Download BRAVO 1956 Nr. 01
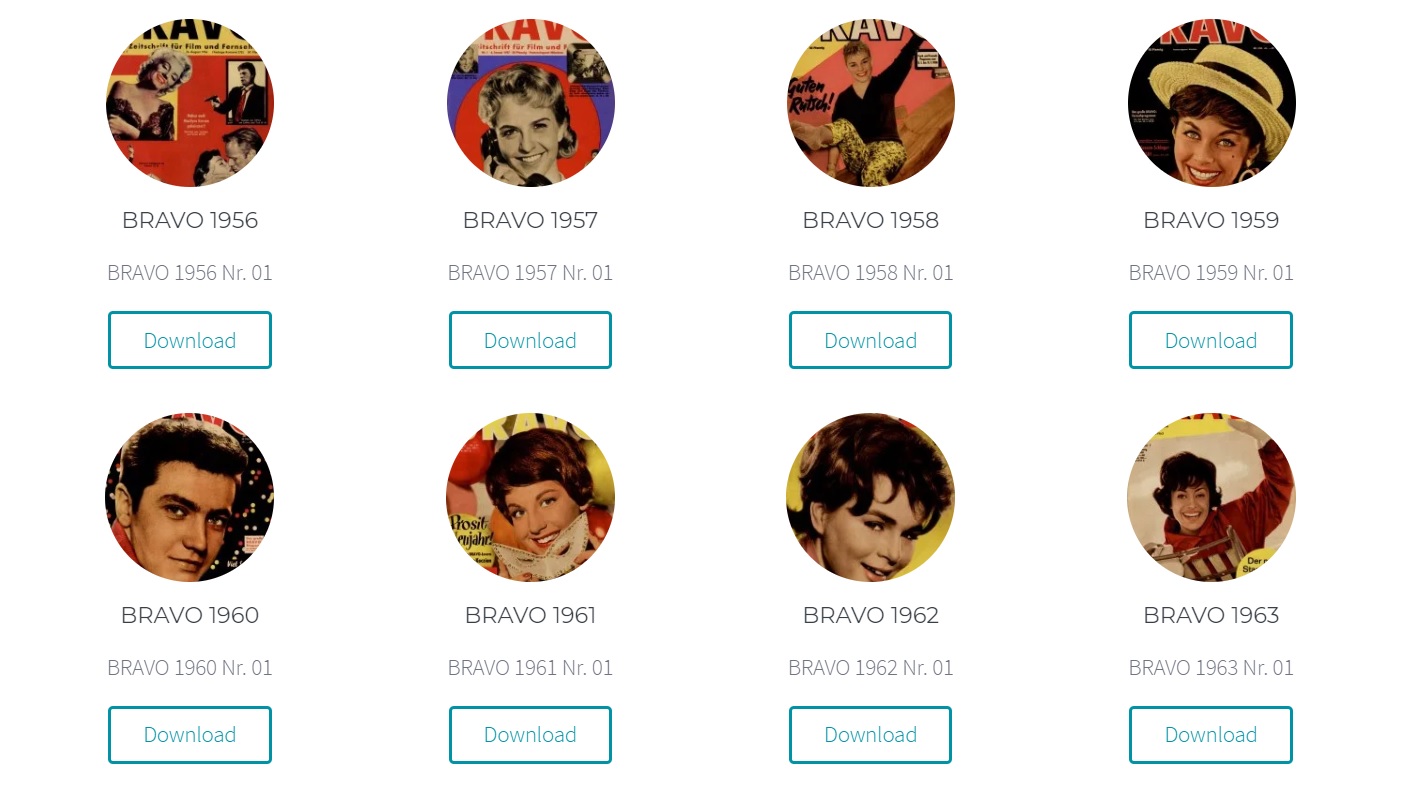 190,340
